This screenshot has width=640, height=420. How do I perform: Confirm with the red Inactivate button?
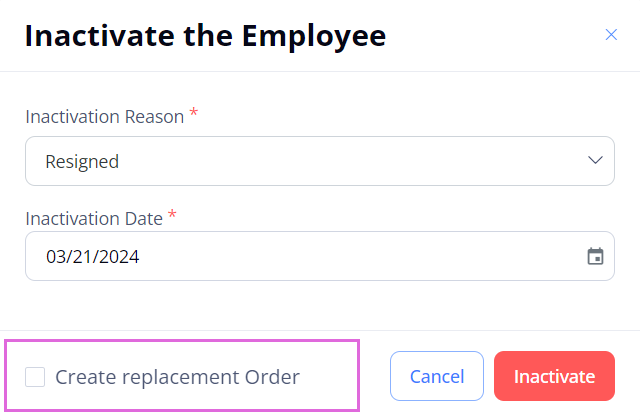(x=554, y=376)
